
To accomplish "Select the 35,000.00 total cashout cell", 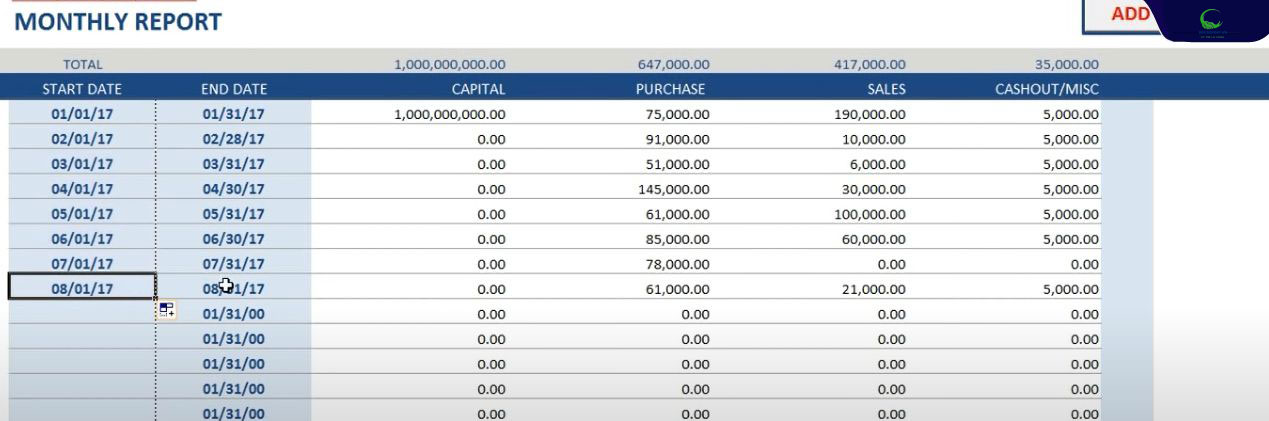I will click(x=1067, y=65).
